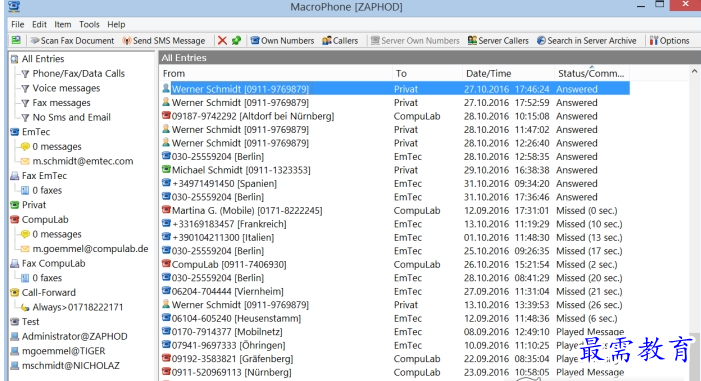The image size is (701, 381).
Task: Click Server Own Numbers toolbar button
Action: 415,41
